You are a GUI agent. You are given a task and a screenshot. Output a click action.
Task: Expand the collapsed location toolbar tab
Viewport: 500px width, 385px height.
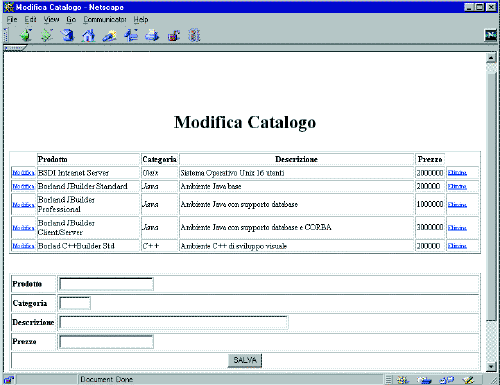[14, 48]
